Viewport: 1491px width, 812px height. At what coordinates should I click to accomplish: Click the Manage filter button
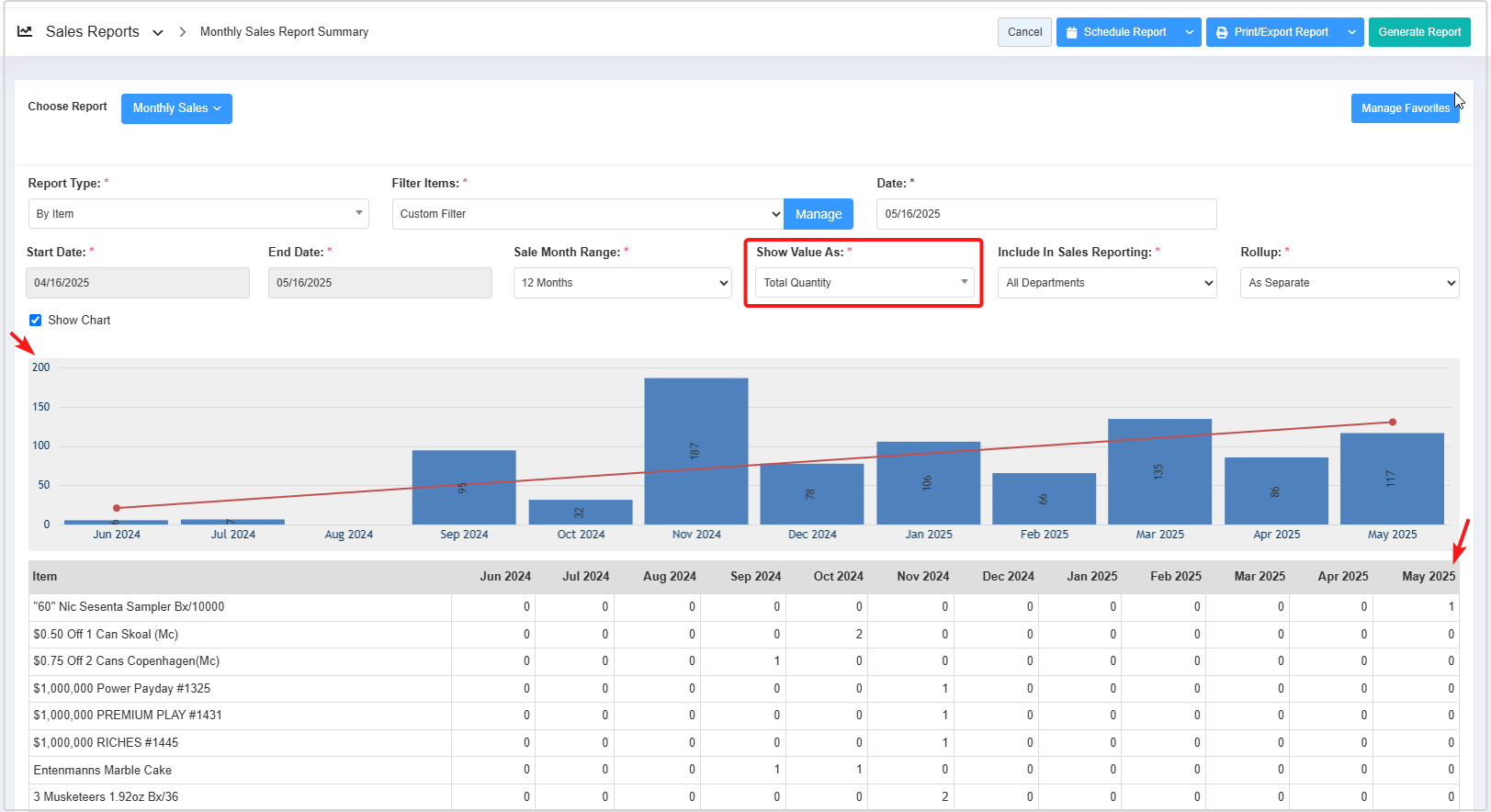tap(818, 214)
